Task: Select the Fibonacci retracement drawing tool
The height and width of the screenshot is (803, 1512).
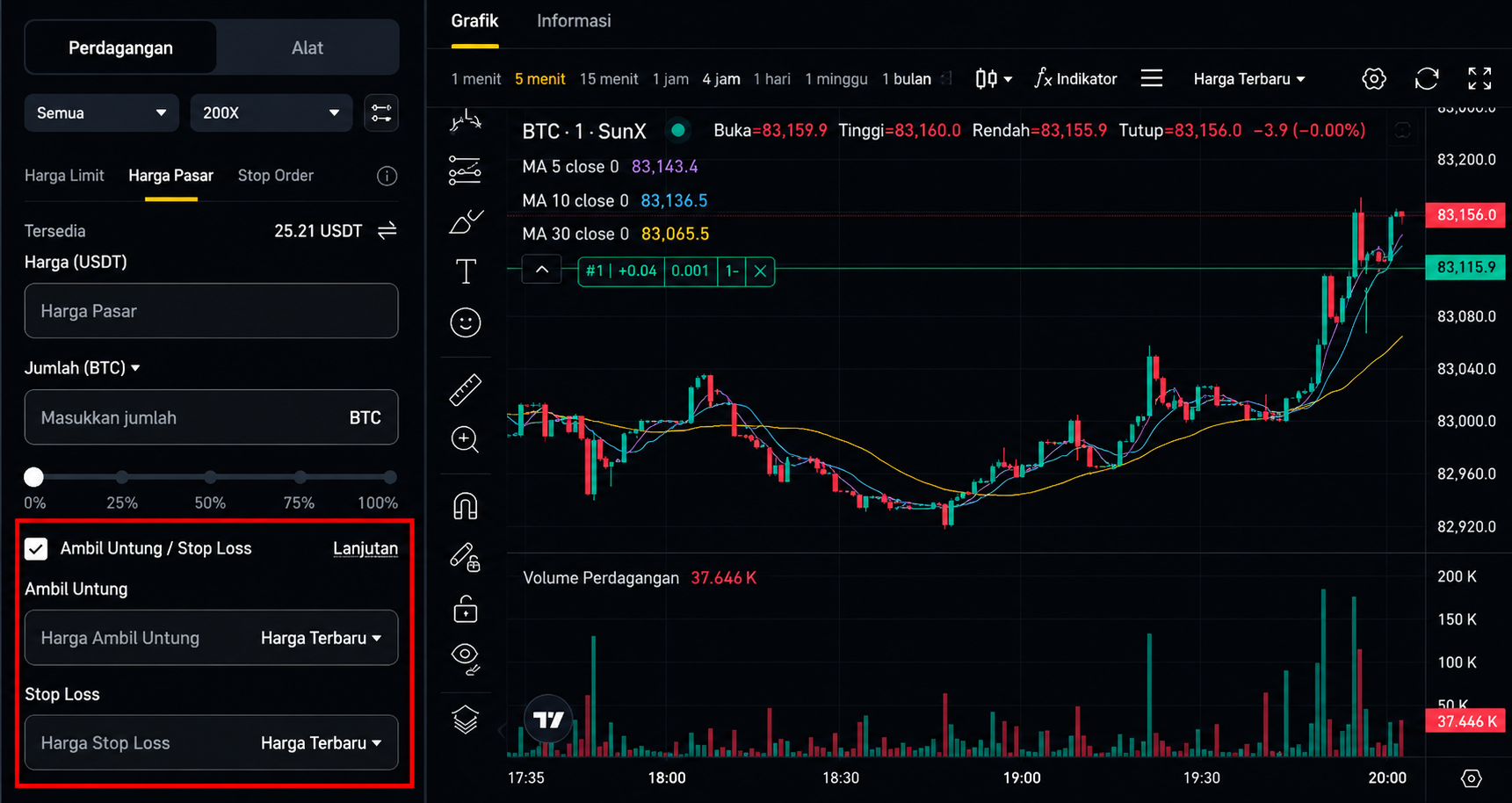Action: click(465, 170)
